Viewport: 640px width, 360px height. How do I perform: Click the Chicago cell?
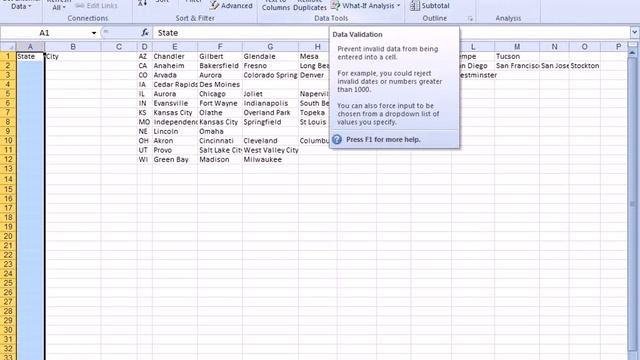pyautogui.click(x=220, y=94)
